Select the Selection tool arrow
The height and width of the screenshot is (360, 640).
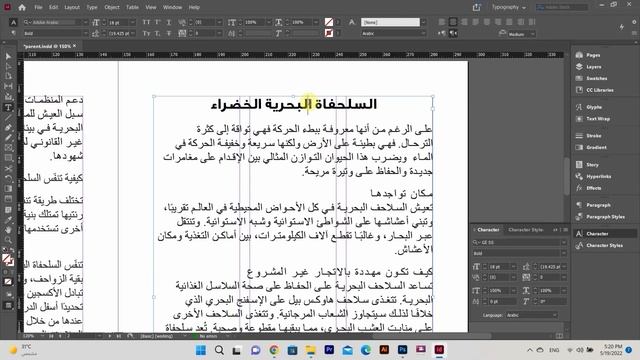point(8,56)
